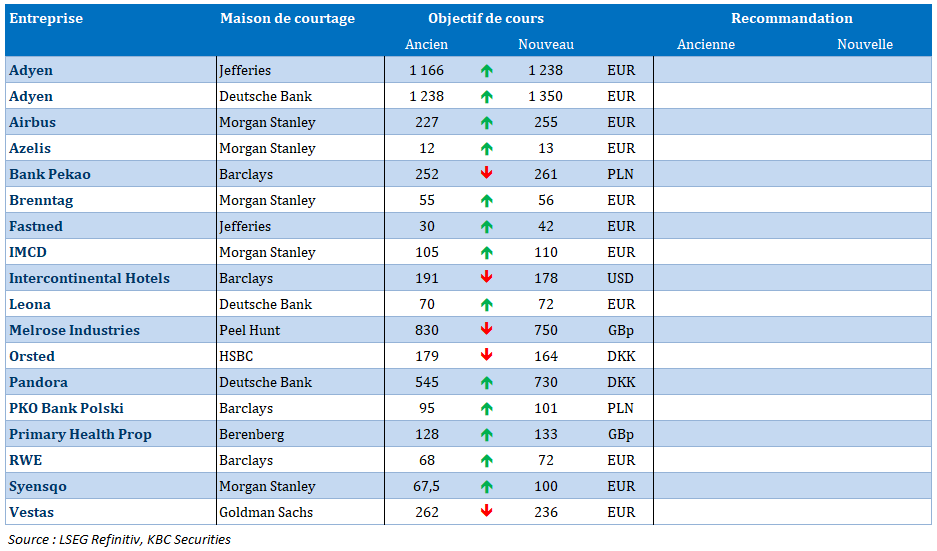Click the green up arrow in Leona row

tap(486, 305)
